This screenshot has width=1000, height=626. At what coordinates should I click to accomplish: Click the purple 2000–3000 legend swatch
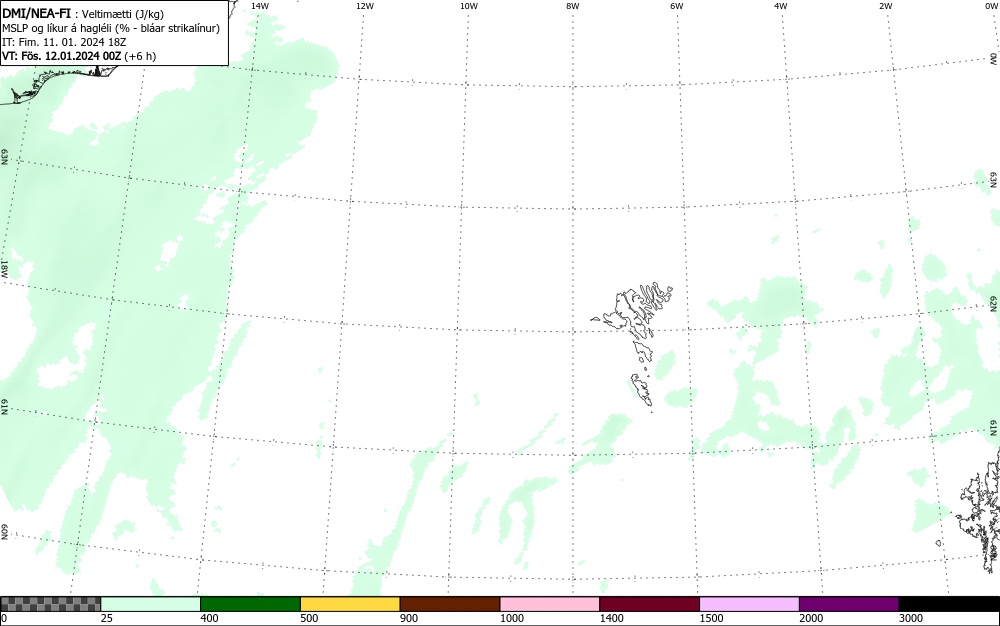coord(849,604)
